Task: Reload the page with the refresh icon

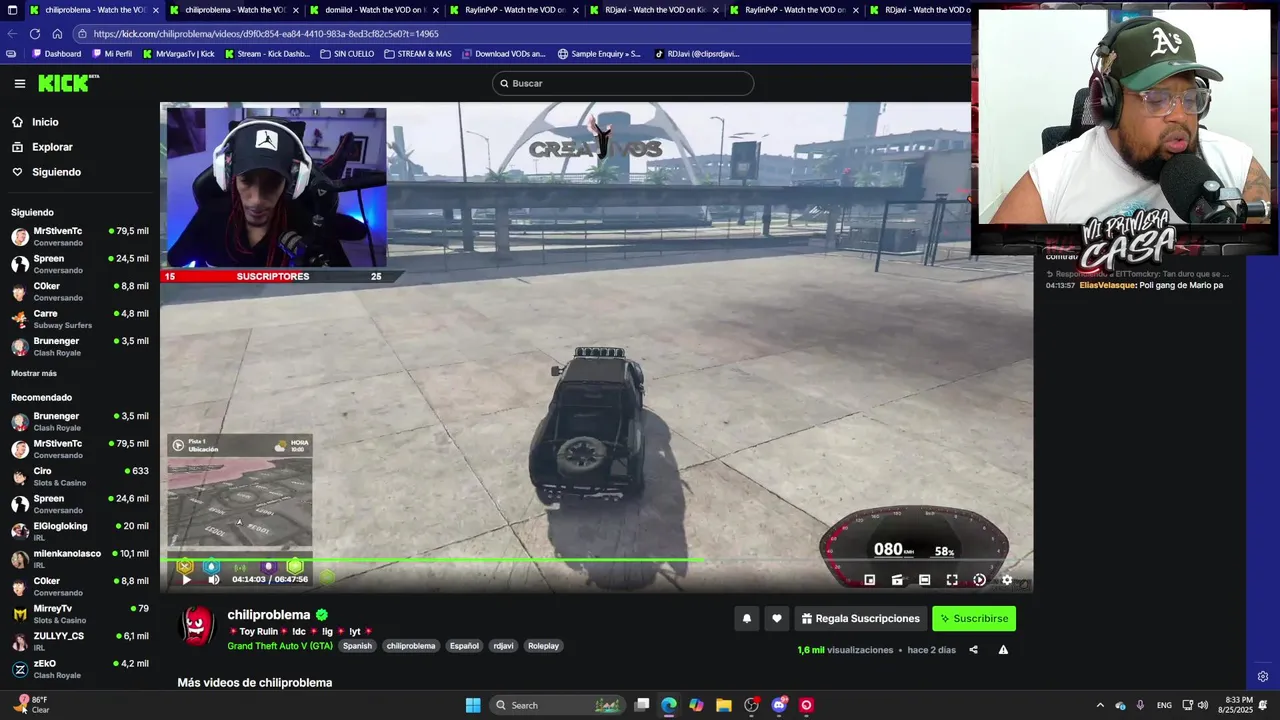Action: coord(35,33)
